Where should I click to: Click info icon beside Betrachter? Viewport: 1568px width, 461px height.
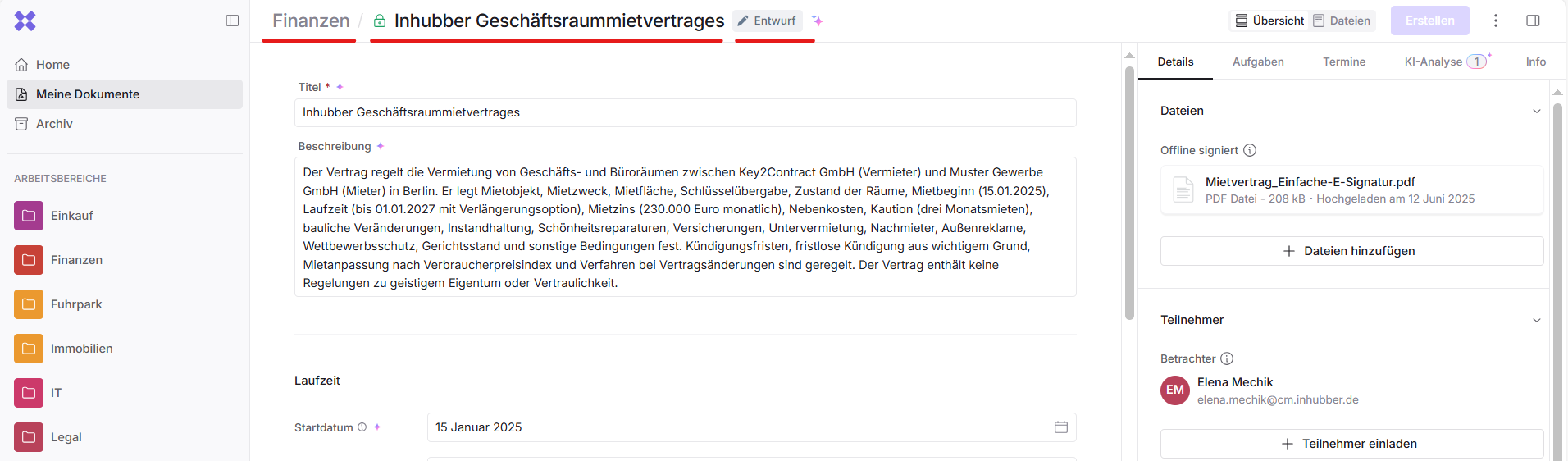1227,358
